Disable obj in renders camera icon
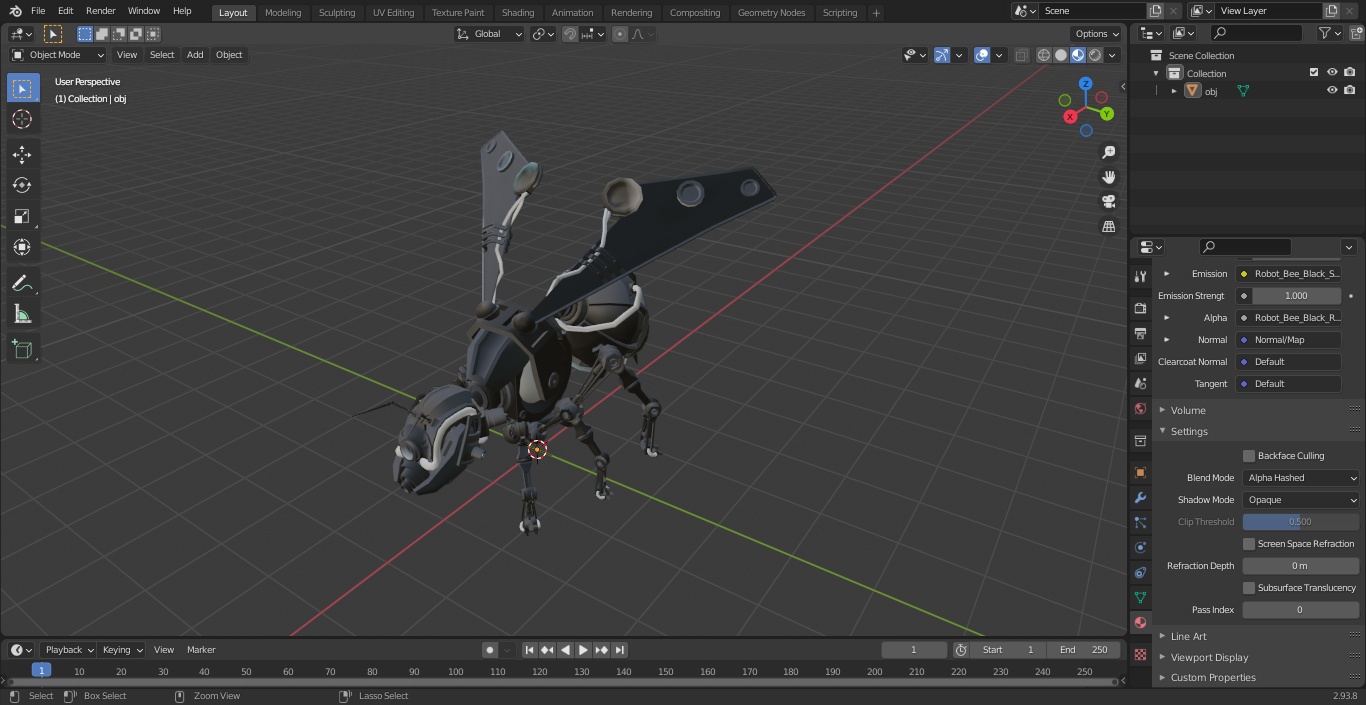 point(1350,90)
